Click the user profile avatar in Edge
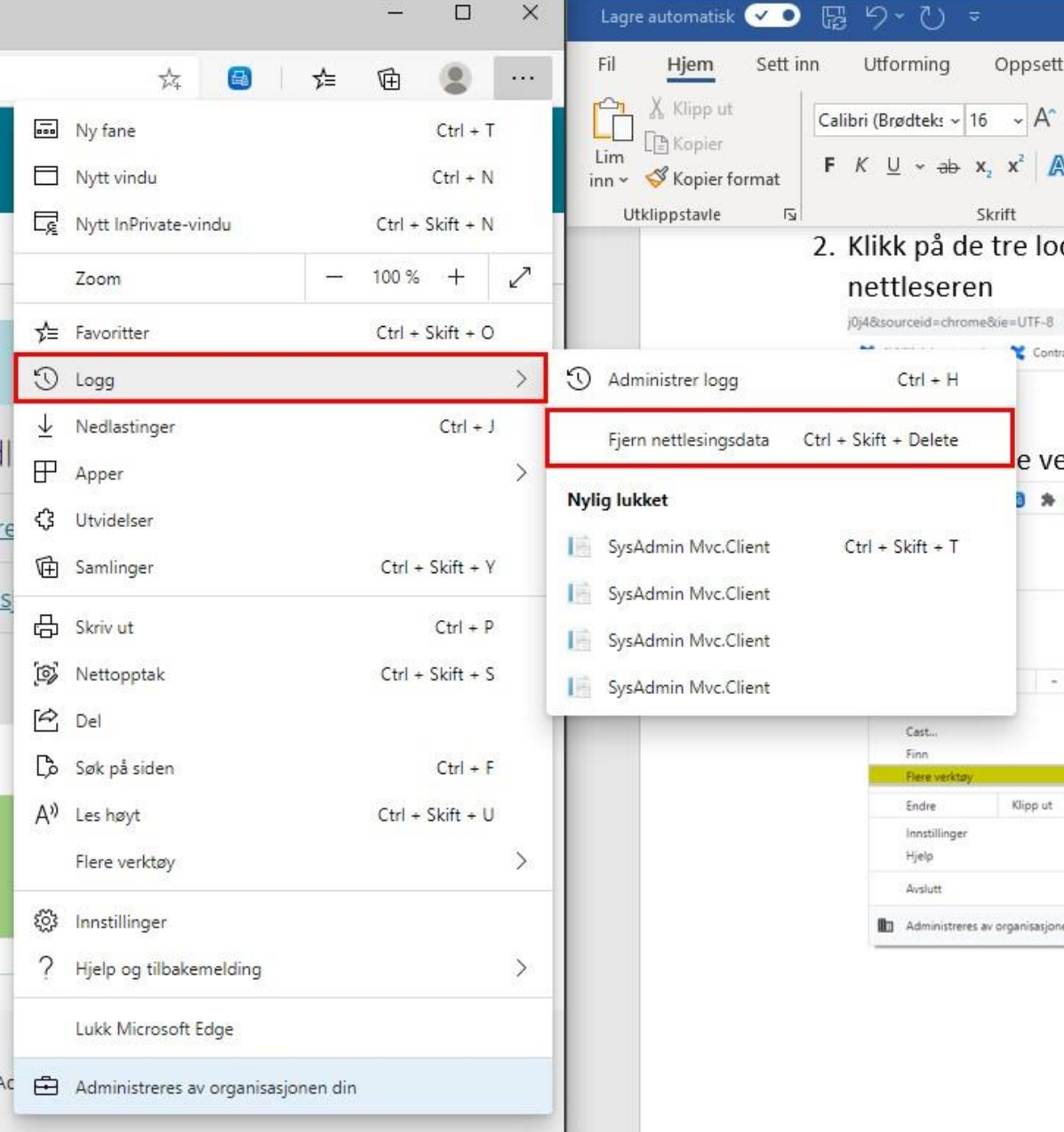The image size is (1064, 1132). pyautogui.click(x=455, y=79)
